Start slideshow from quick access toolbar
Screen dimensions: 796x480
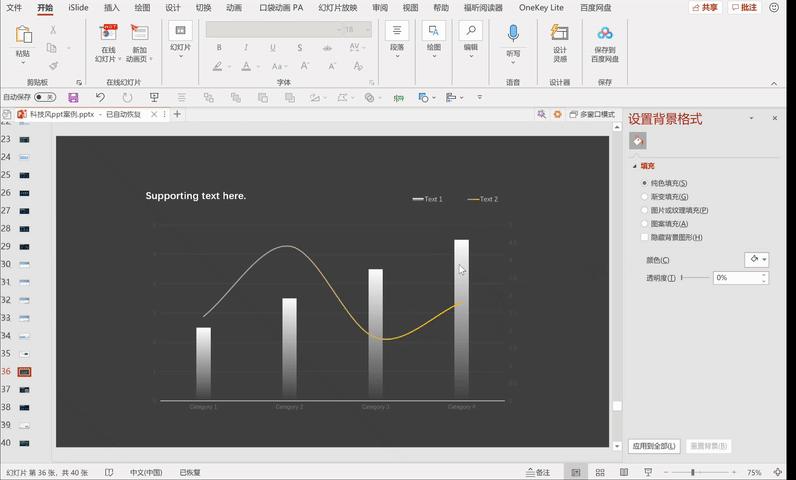tap(154, 97)
